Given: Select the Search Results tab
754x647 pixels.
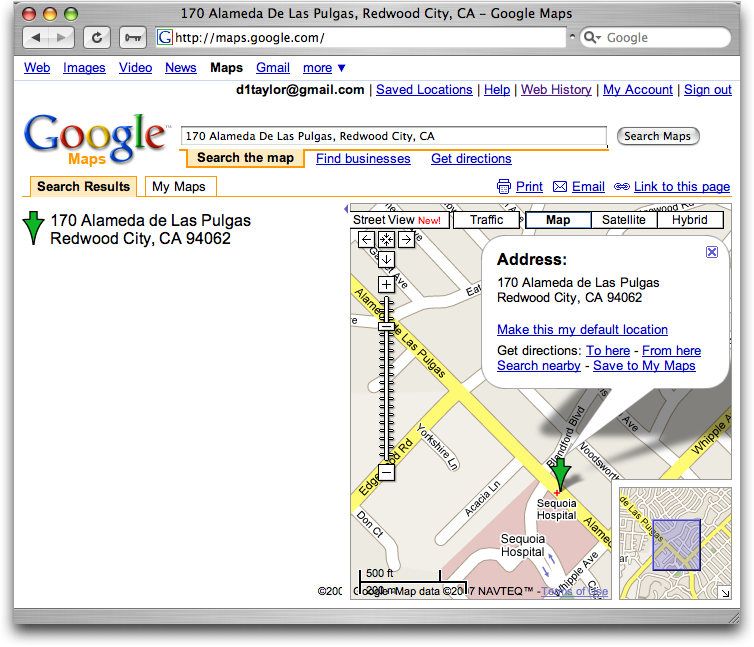Looking at the screenshot, I should point(83,187).
